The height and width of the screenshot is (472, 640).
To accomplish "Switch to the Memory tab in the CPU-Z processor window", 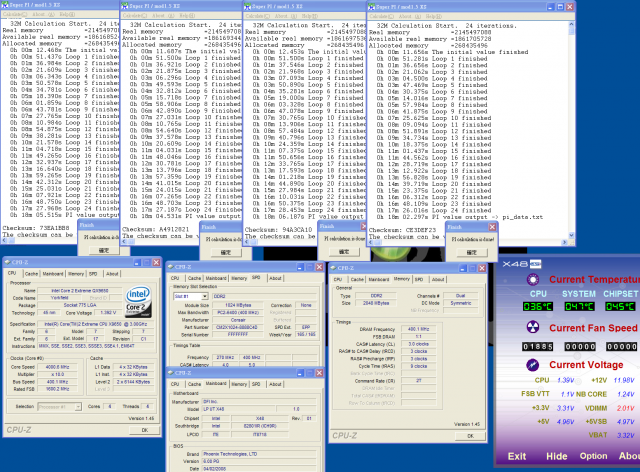I will click(76, 274).
